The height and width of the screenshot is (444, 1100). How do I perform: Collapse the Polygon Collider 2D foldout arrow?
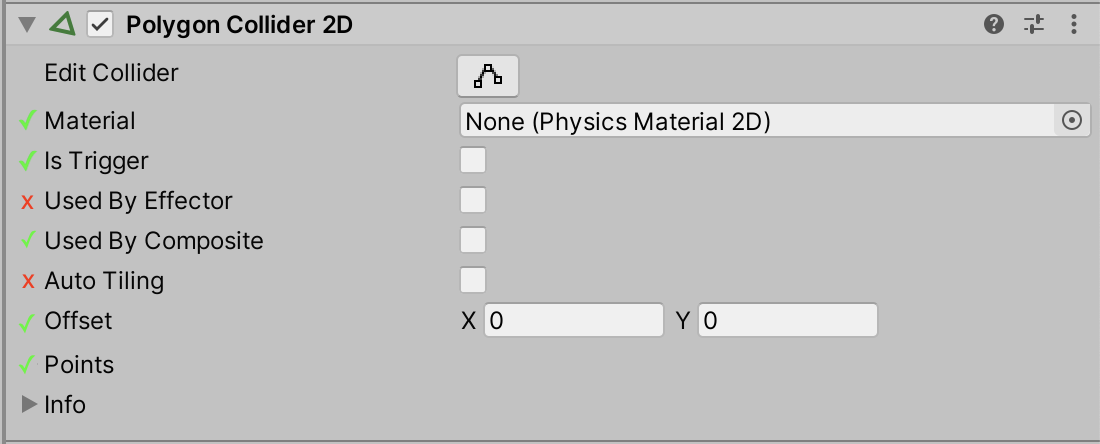click(x=27, y=25)
